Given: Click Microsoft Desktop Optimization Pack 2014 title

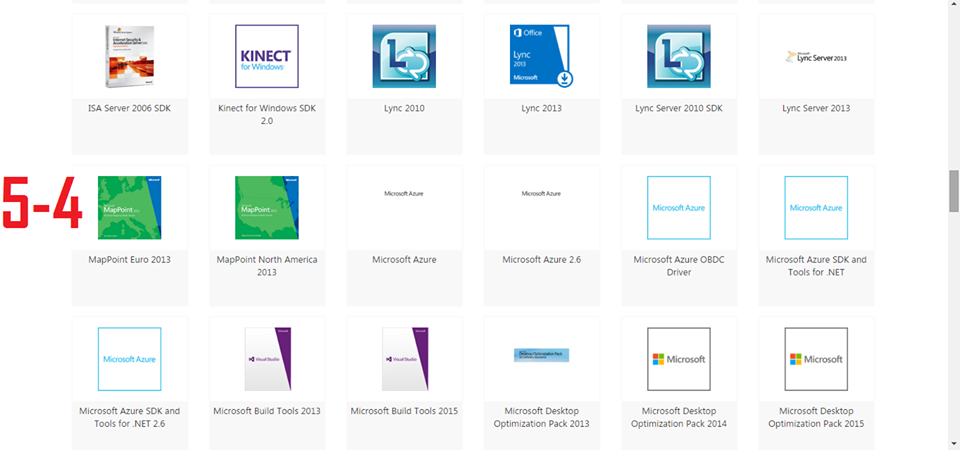Looking at the screenshot, I should [679, 417].
